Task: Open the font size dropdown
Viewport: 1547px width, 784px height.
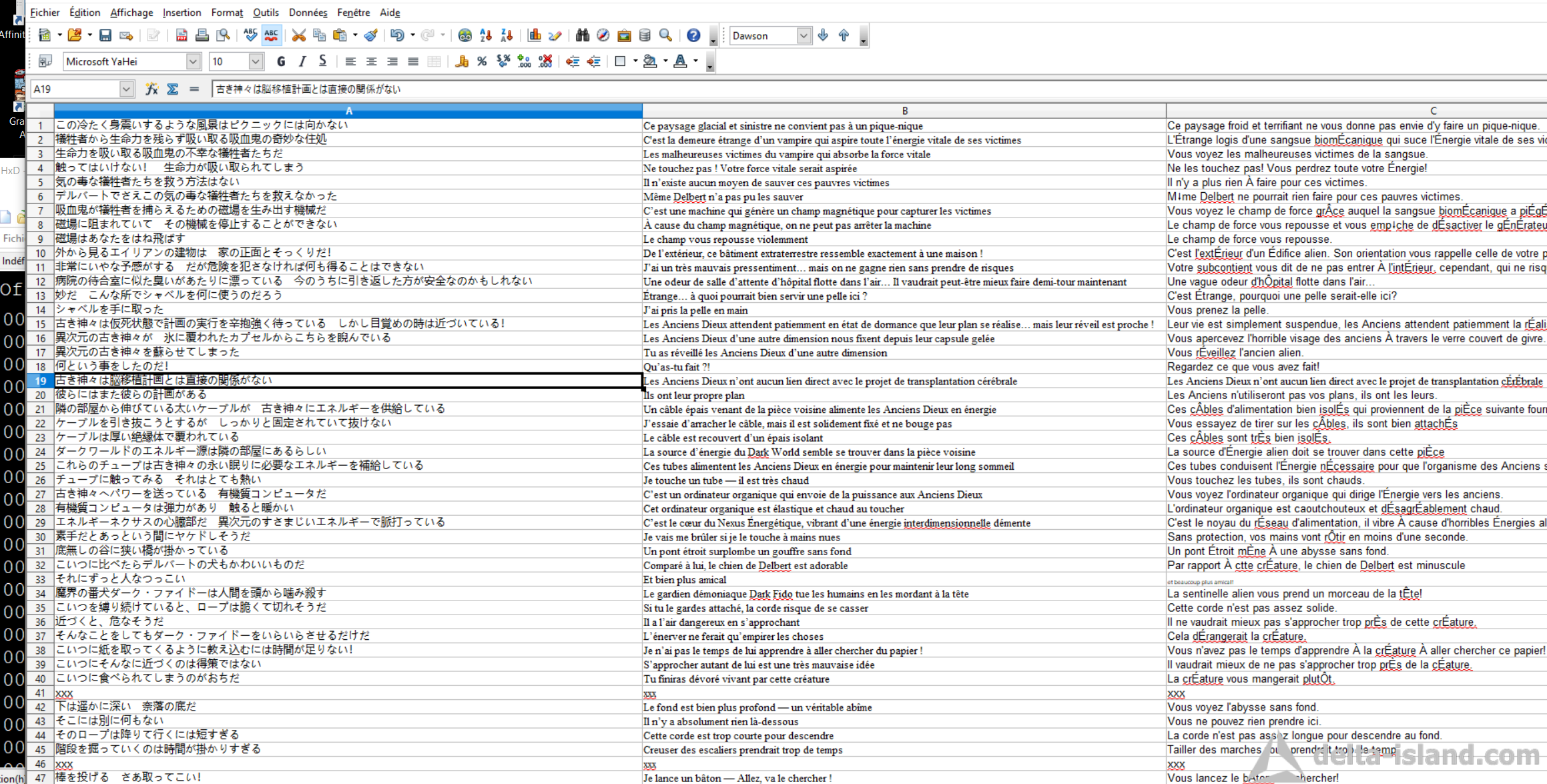Action: coord(256,61)
